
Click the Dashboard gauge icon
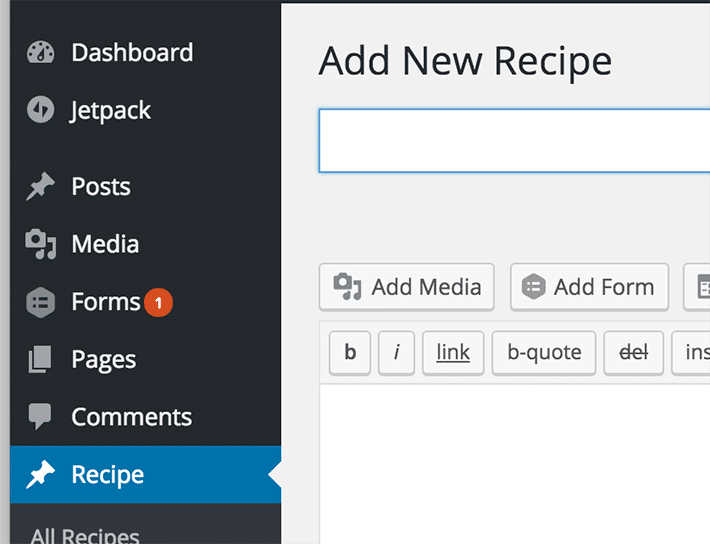(x=40, y=53)
